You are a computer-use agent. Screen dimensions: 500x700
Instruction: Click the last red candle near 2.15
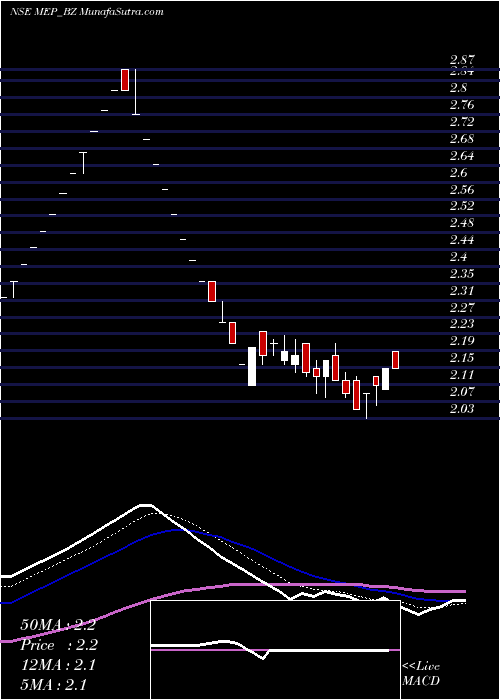point(396,360)
